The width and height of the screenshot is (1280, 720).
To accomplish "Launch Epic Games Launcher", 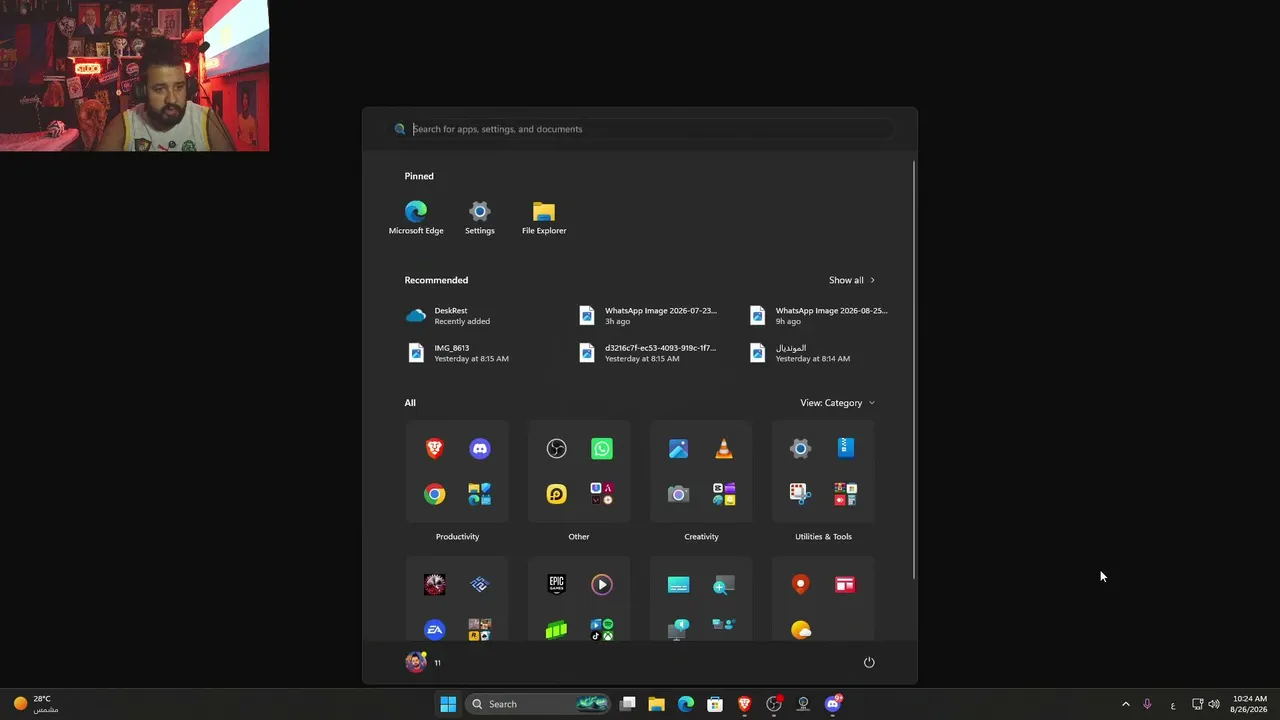I will 557,584.
